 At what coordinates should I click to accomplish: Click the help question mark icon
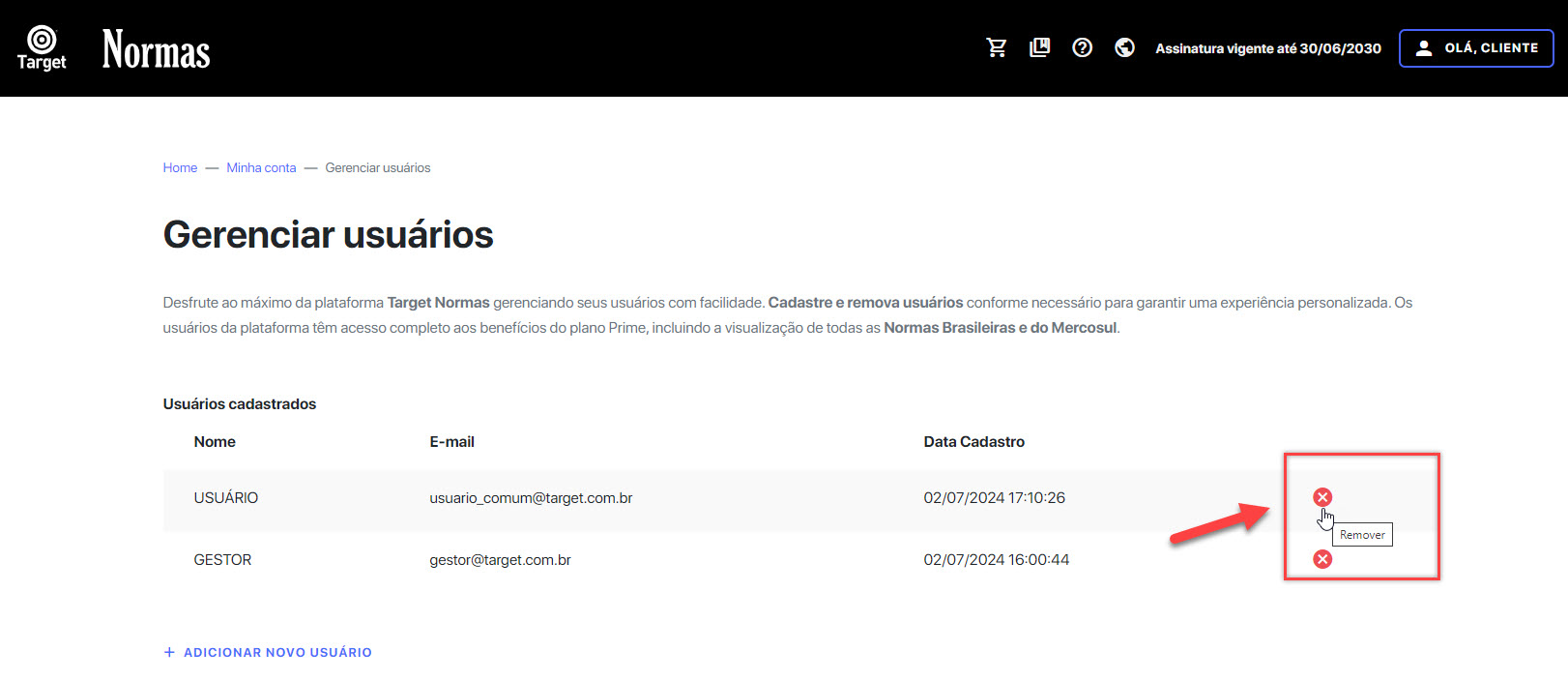coord(1082,47)
